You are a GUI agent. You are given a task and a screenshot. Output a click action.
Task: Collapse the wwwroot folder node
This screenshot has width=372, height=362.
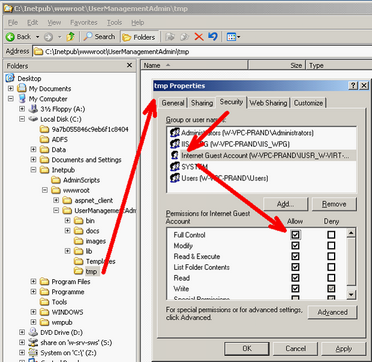[45, 190]
